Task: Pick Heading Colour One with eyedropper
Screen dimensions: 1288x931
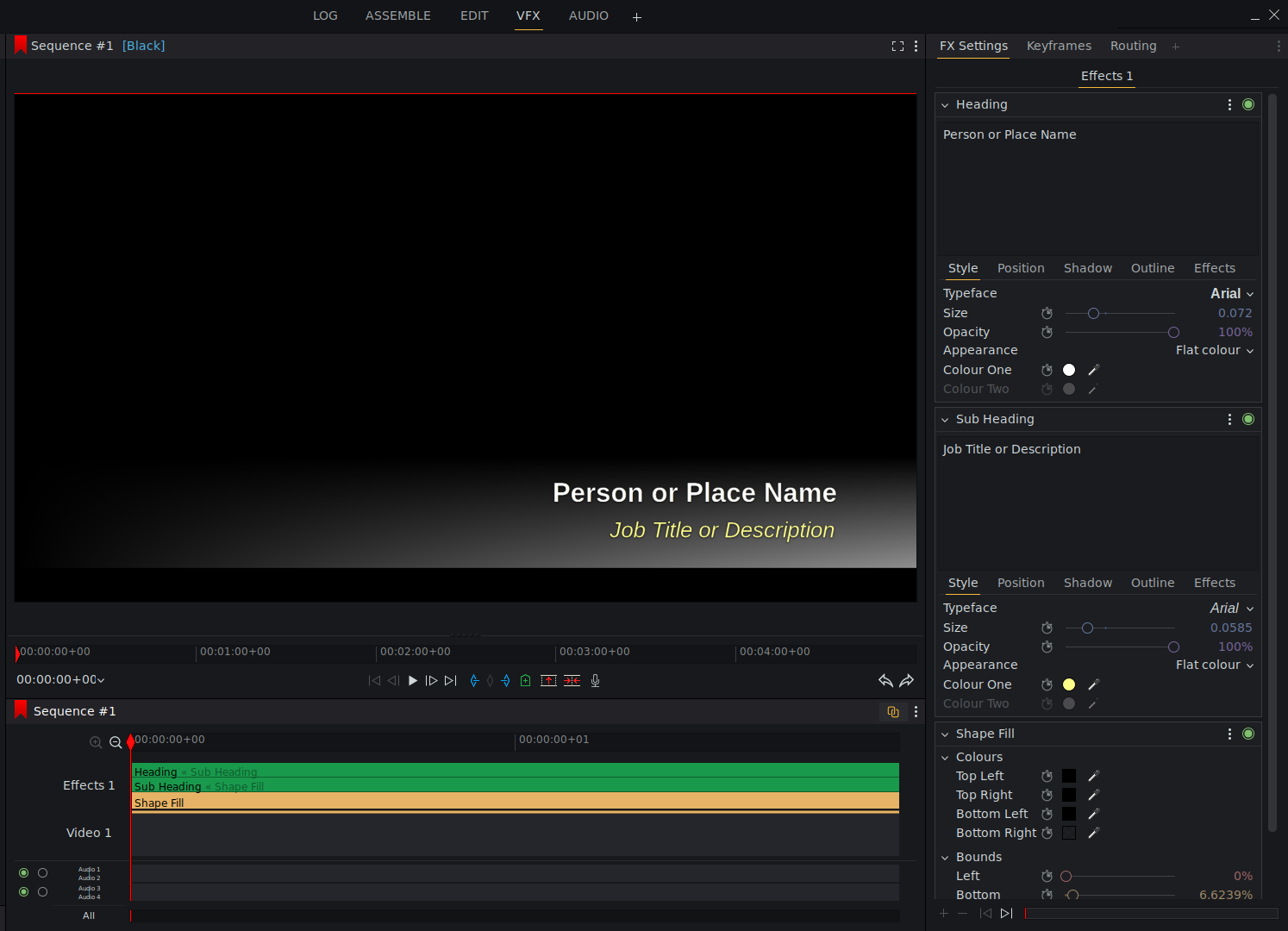Action: (1093, 370)
